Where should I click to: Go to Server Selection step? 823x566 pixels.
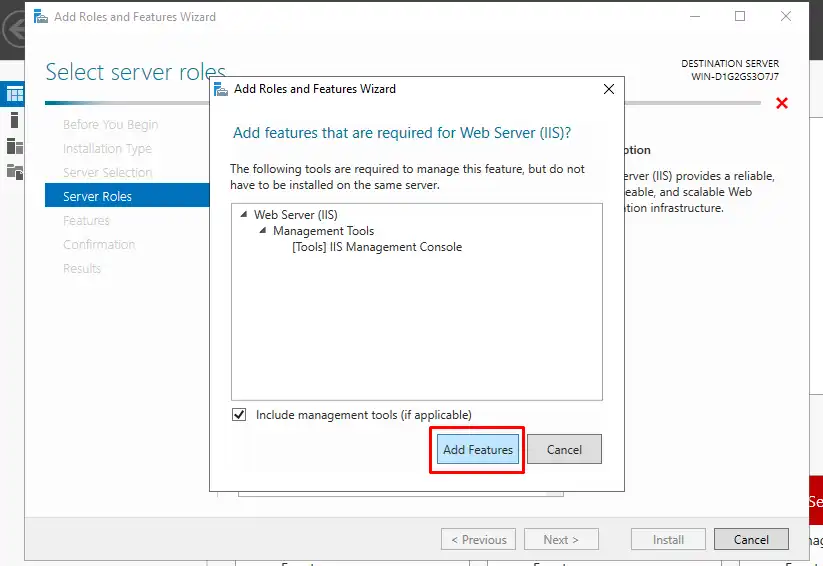pos(107,173)
